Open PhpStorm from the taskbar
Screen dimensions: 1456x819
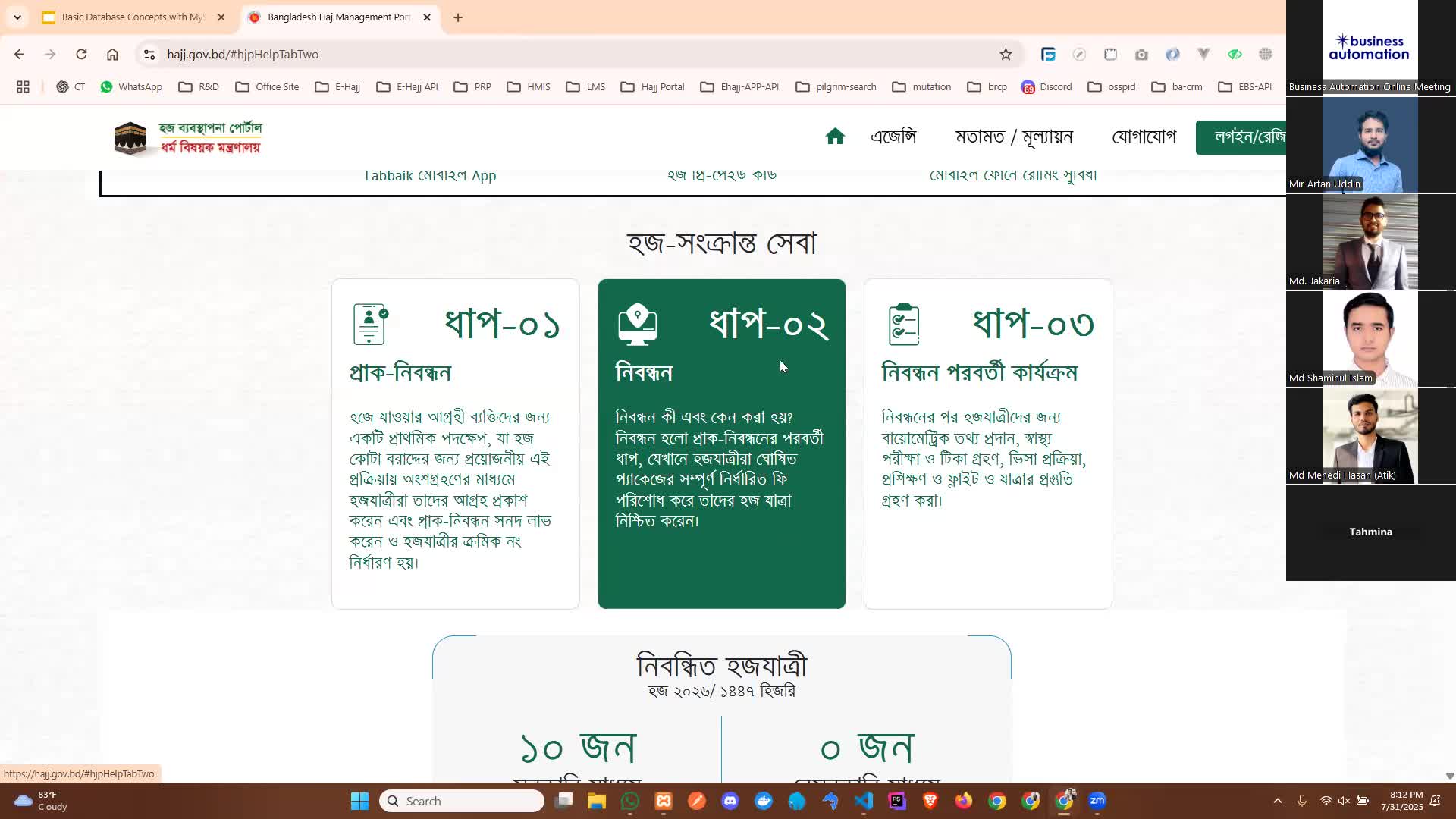click(x=897, y=801)
